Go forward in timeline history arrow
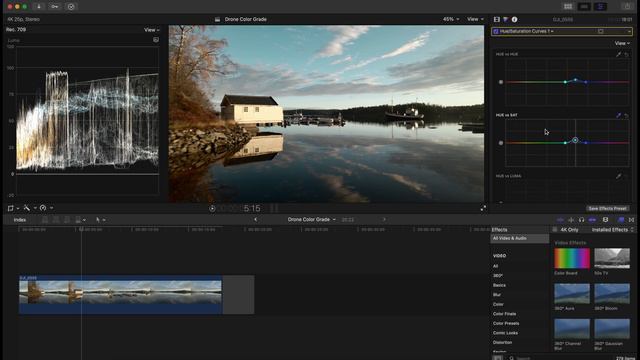 click(x=384, y=220)
